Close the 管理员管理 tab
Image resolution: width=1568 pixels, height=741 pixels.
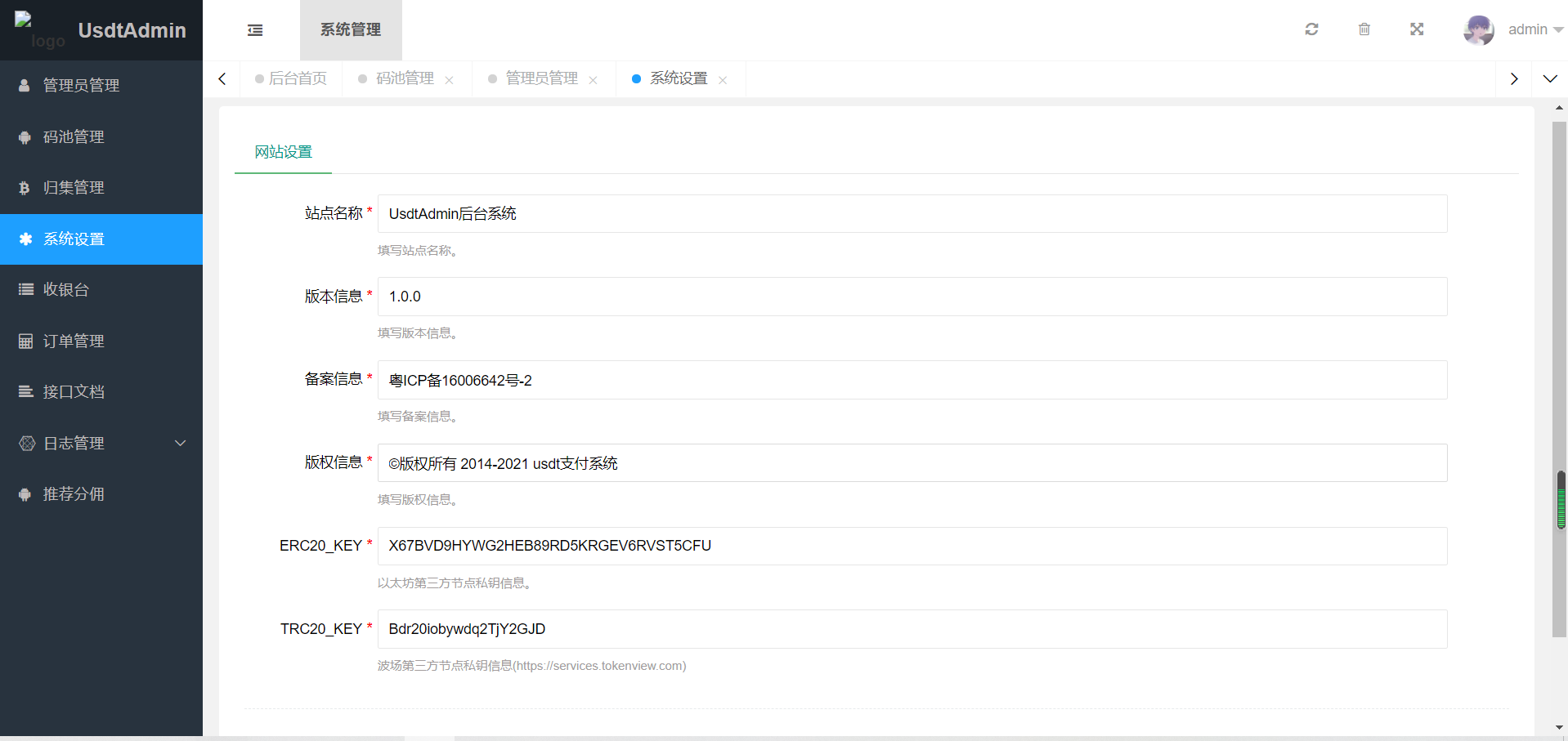pyautogui.click(x=593, y=80)
